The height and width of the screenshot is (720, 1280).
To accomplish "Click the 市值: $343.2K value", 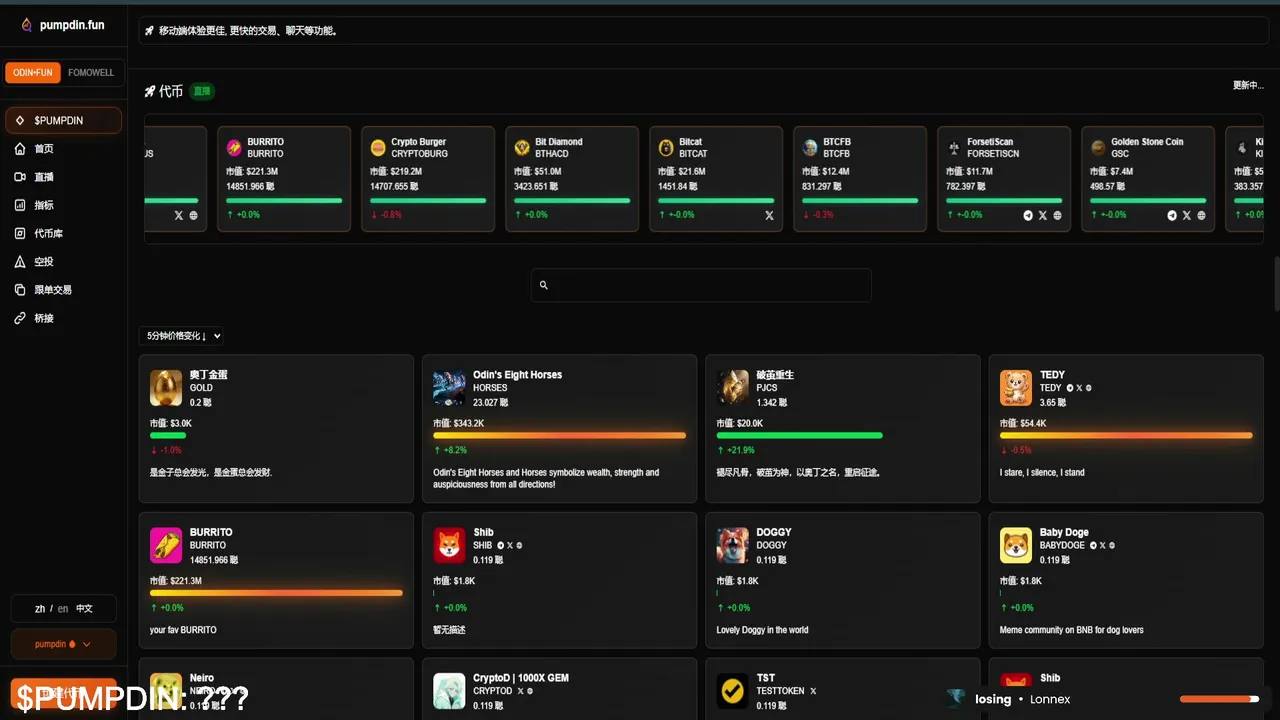I will [459, 423].
